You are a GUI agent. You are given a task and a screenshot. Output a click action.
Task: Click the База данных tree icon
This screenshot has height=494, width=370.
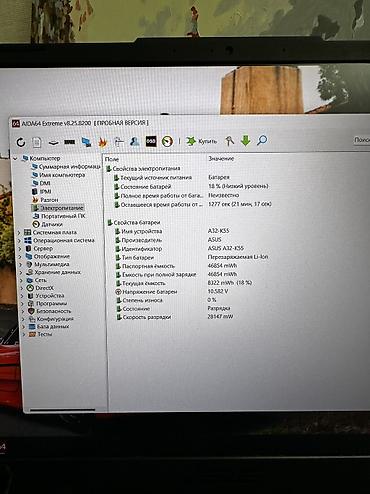pos(32,326)
